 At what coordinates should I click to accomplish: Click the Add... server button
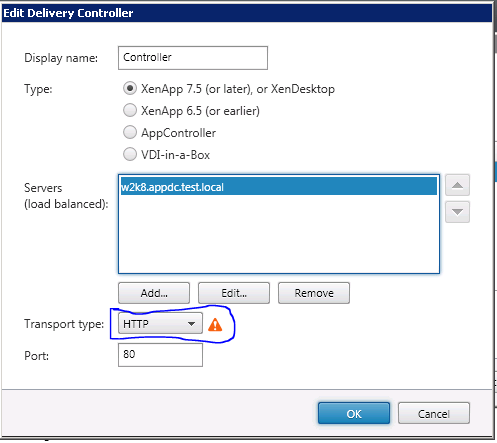[x=154, y=293]
